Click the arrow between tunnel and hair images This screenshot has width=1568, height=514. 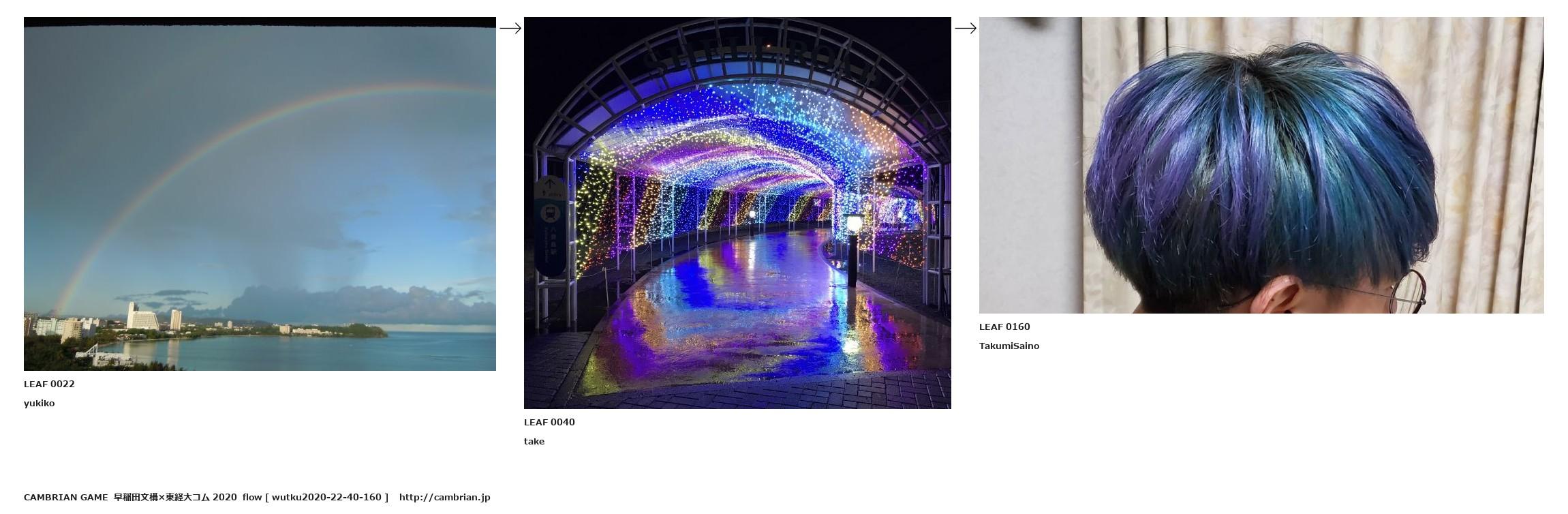pyautogui.click(x=966, y=28)
